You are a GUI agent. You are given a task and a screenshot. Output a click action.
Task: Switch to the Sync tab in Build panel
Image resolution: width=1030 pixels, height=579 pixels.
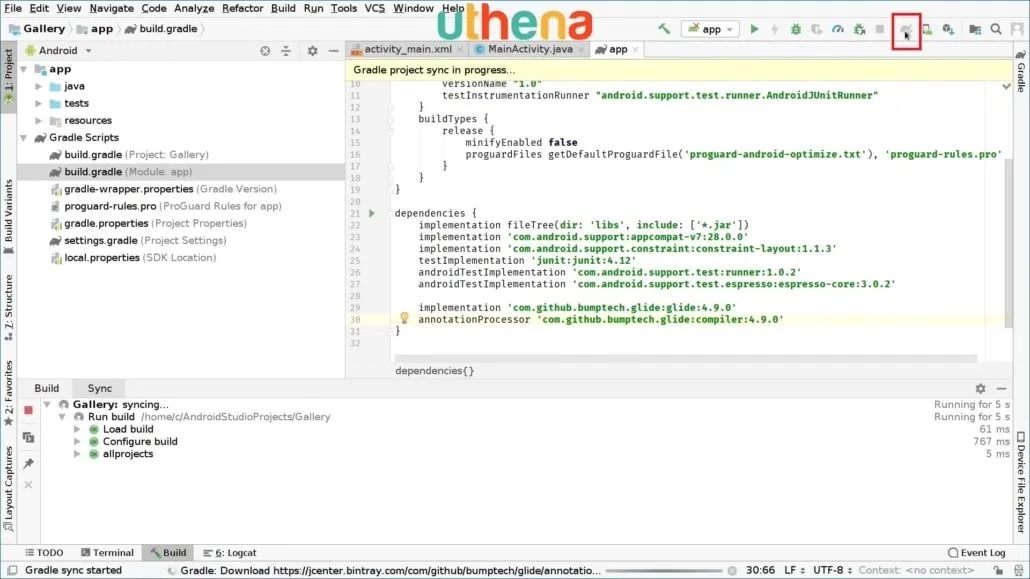point(100,388)
